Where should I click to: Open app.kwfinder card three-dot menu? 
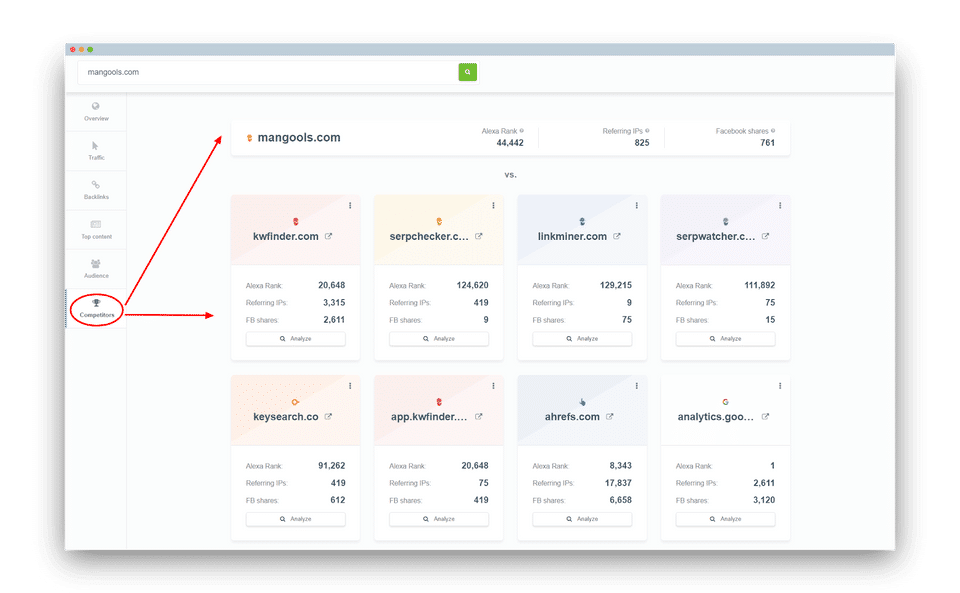pyautogui.click(x=493, y=386)
